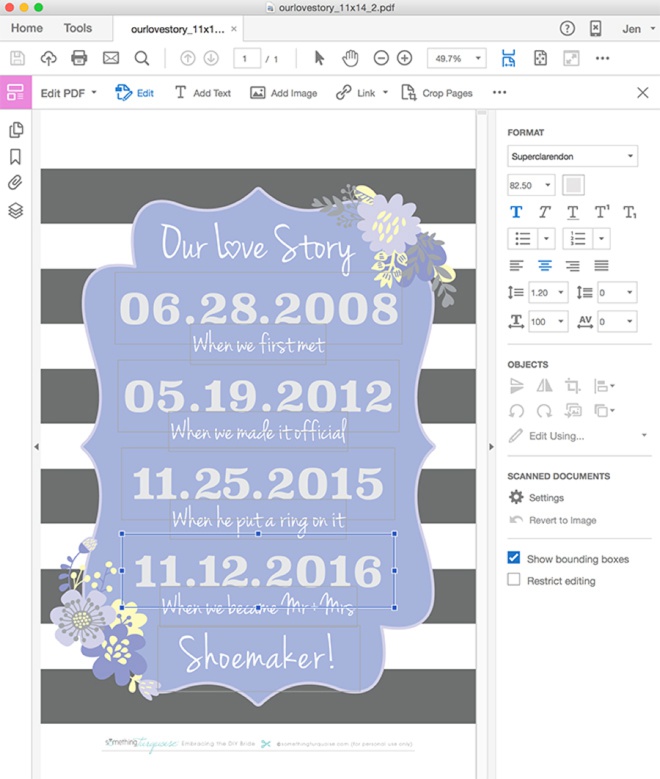Go to next page arrow

pos(211,59)
